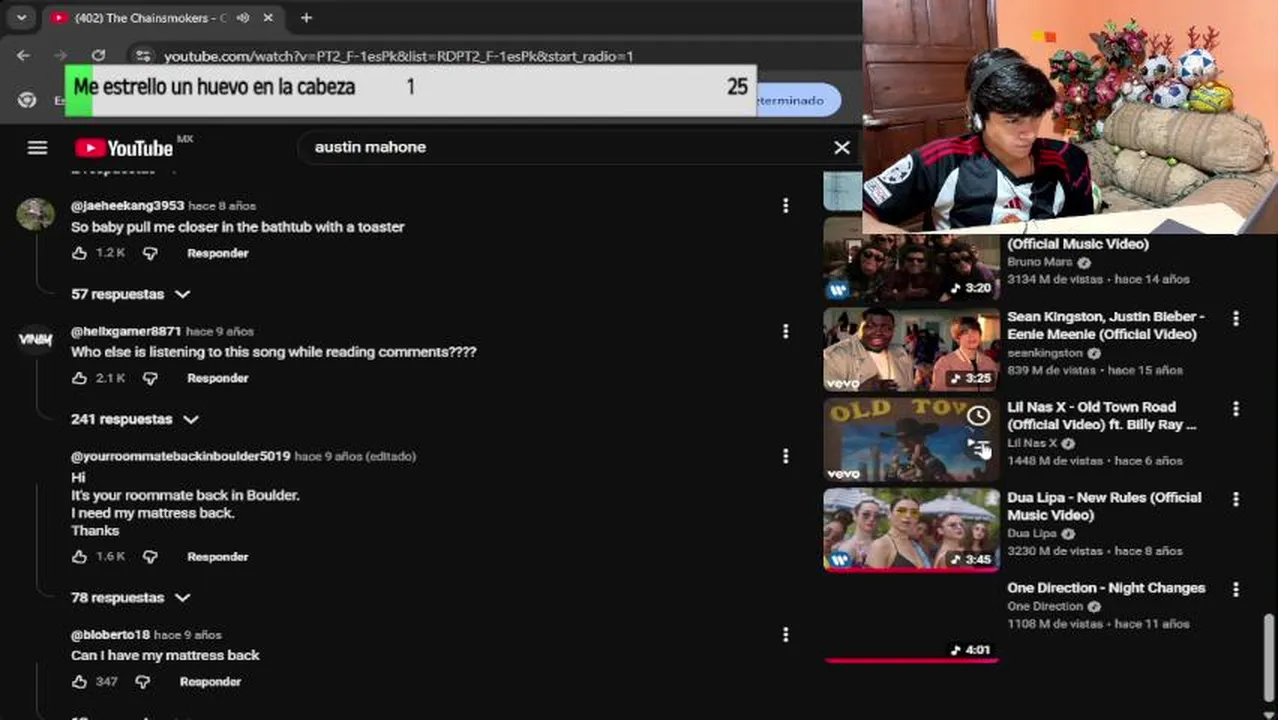Open the @yourroommatebackinboulder5019 username link
The image size is (1278, 720).
point(180,456)
